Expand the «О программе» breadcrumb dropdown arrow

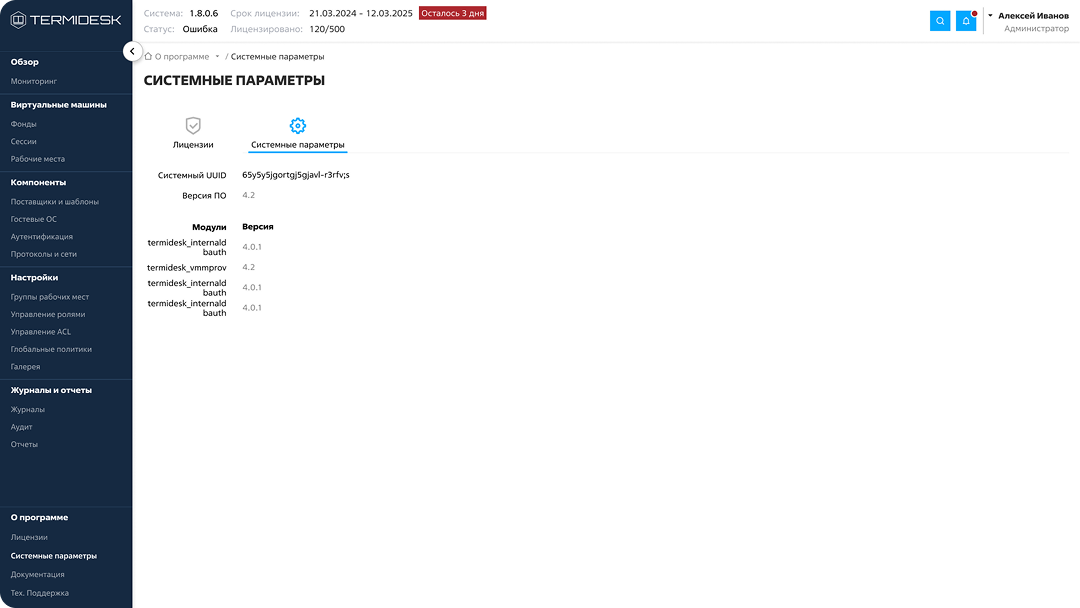point(217,57)
